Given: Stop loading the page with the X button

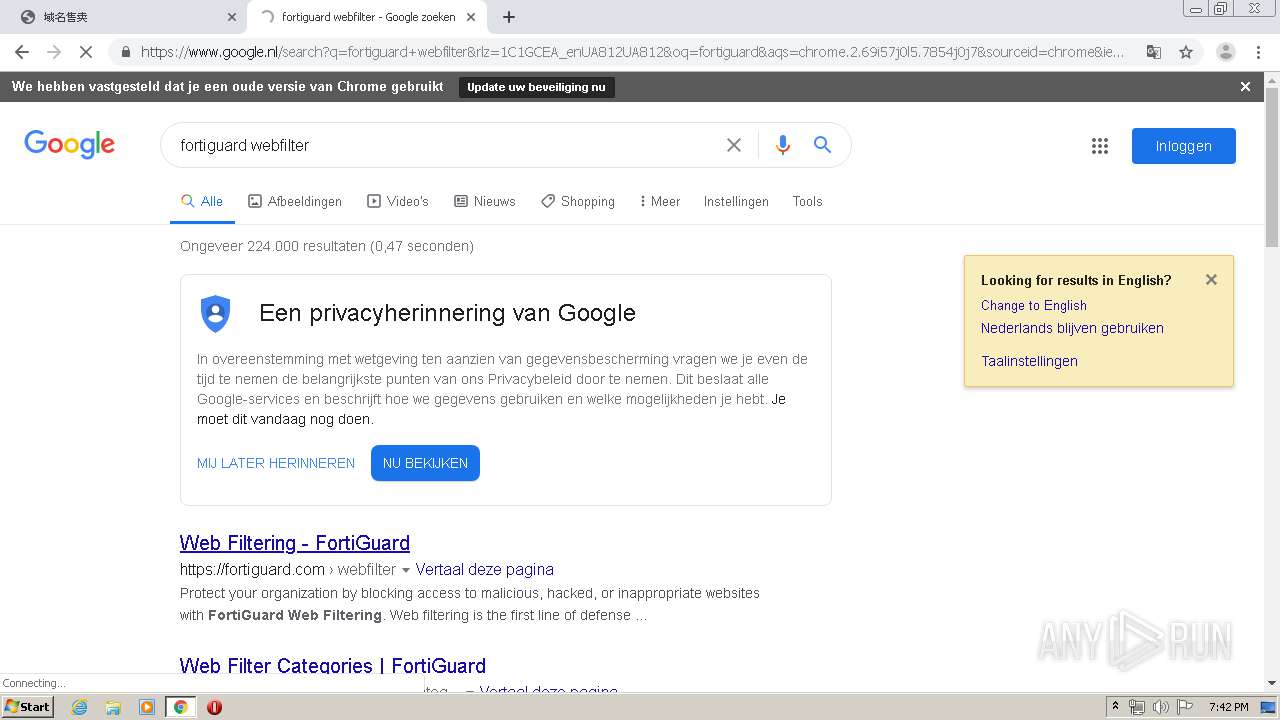Looking at the screenshot, I should 86,52.
